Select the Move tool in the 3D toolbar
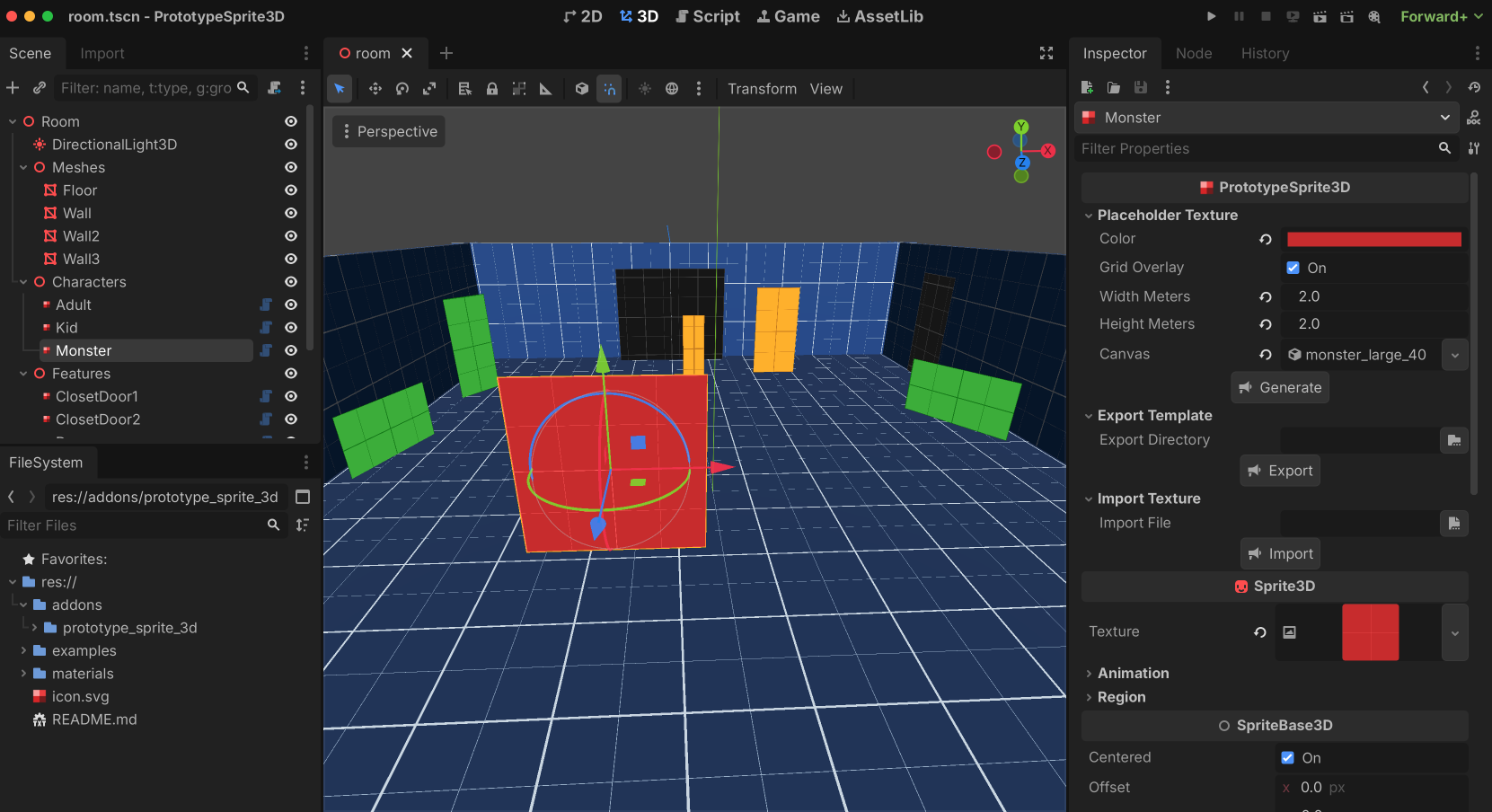 [375, 88]
